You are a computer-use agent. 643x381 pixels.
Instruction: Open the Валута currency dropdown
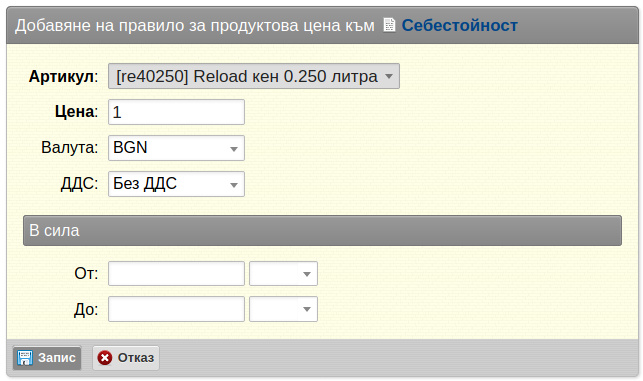[176, 148]
